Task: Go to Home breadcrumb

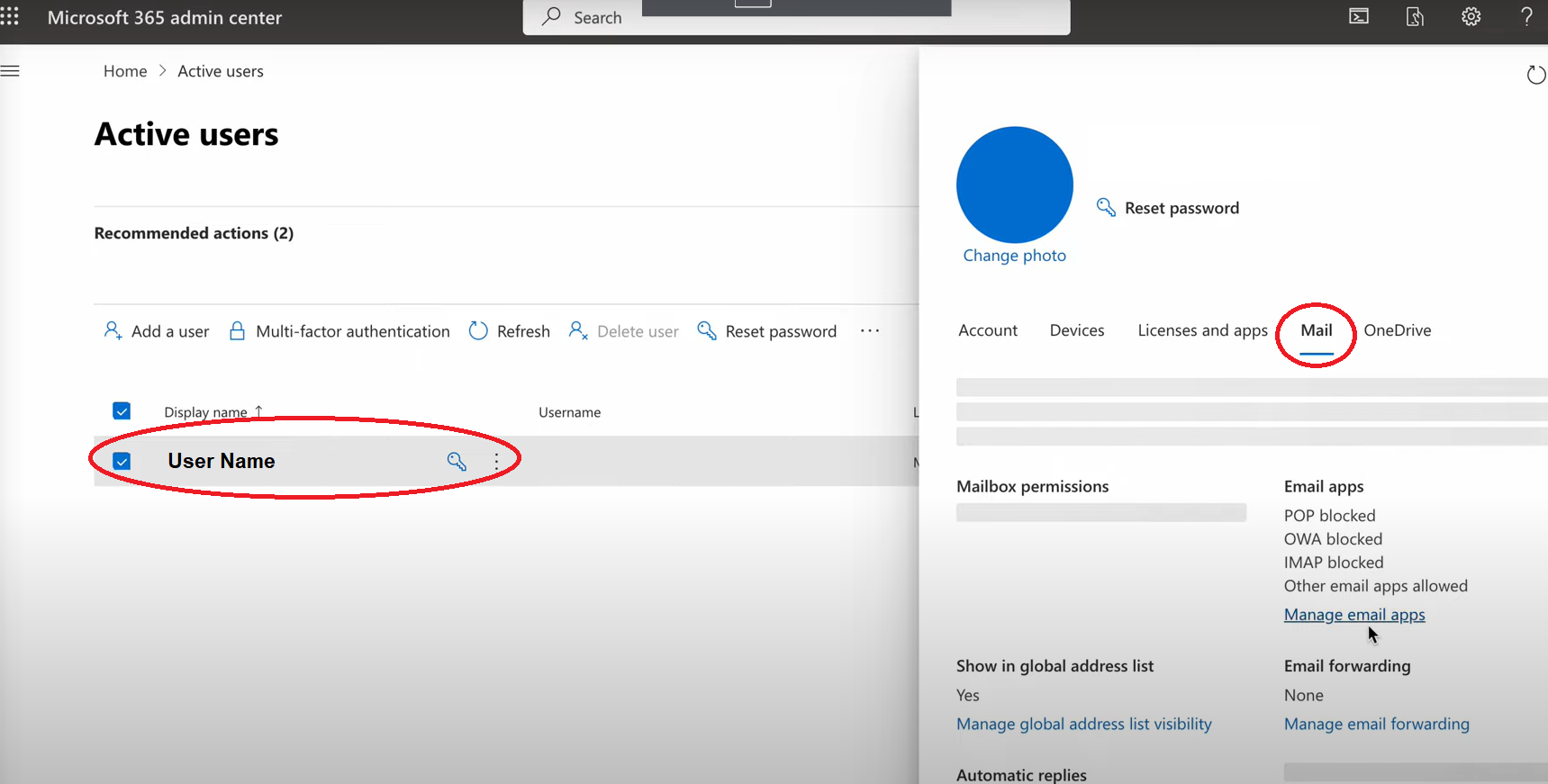Action: pyautogui.click(x=125, y=71)
